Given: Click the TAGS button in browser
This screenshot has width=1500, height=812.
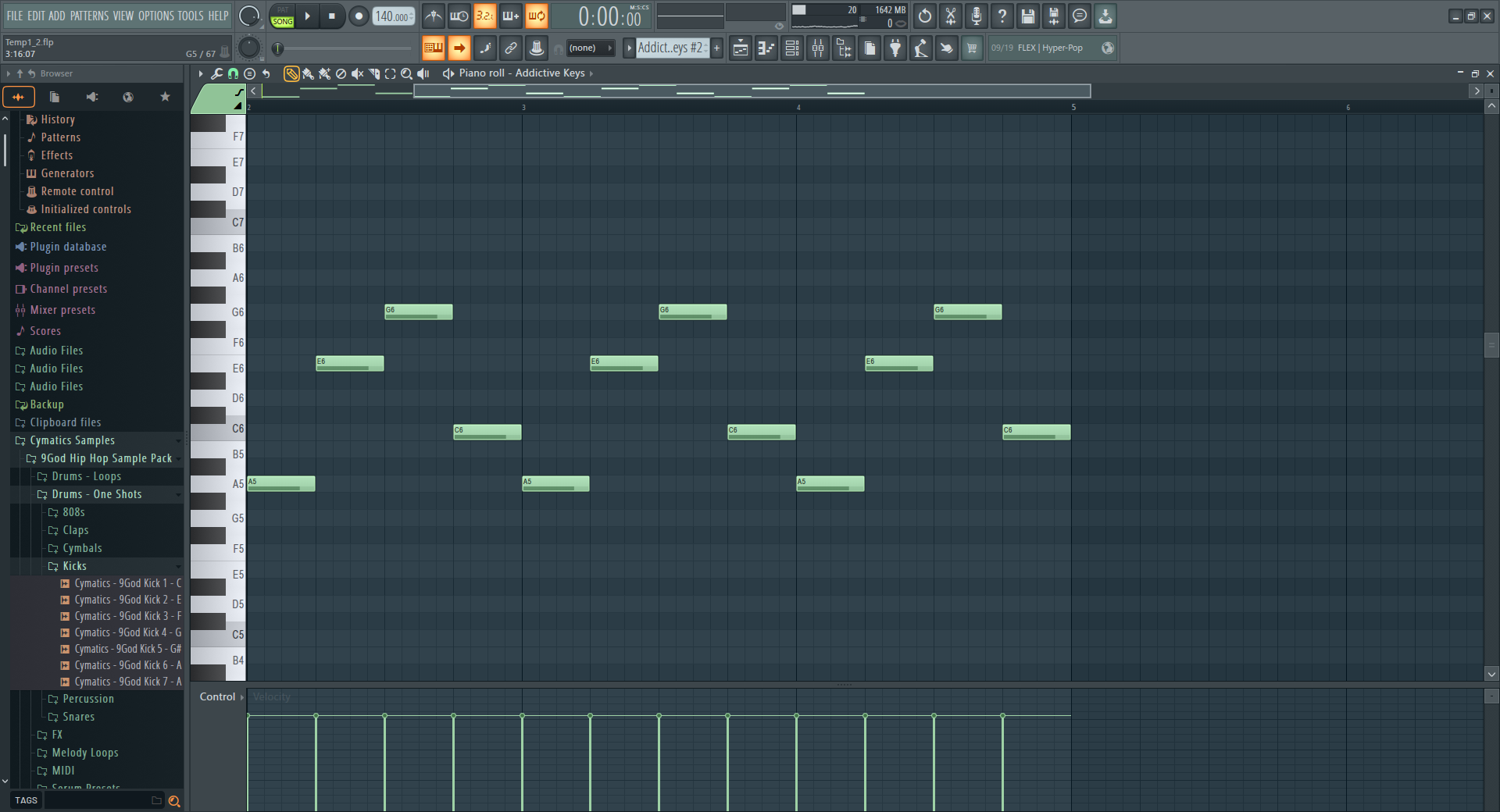Looking at the screenshot, I should coord(26,800).
